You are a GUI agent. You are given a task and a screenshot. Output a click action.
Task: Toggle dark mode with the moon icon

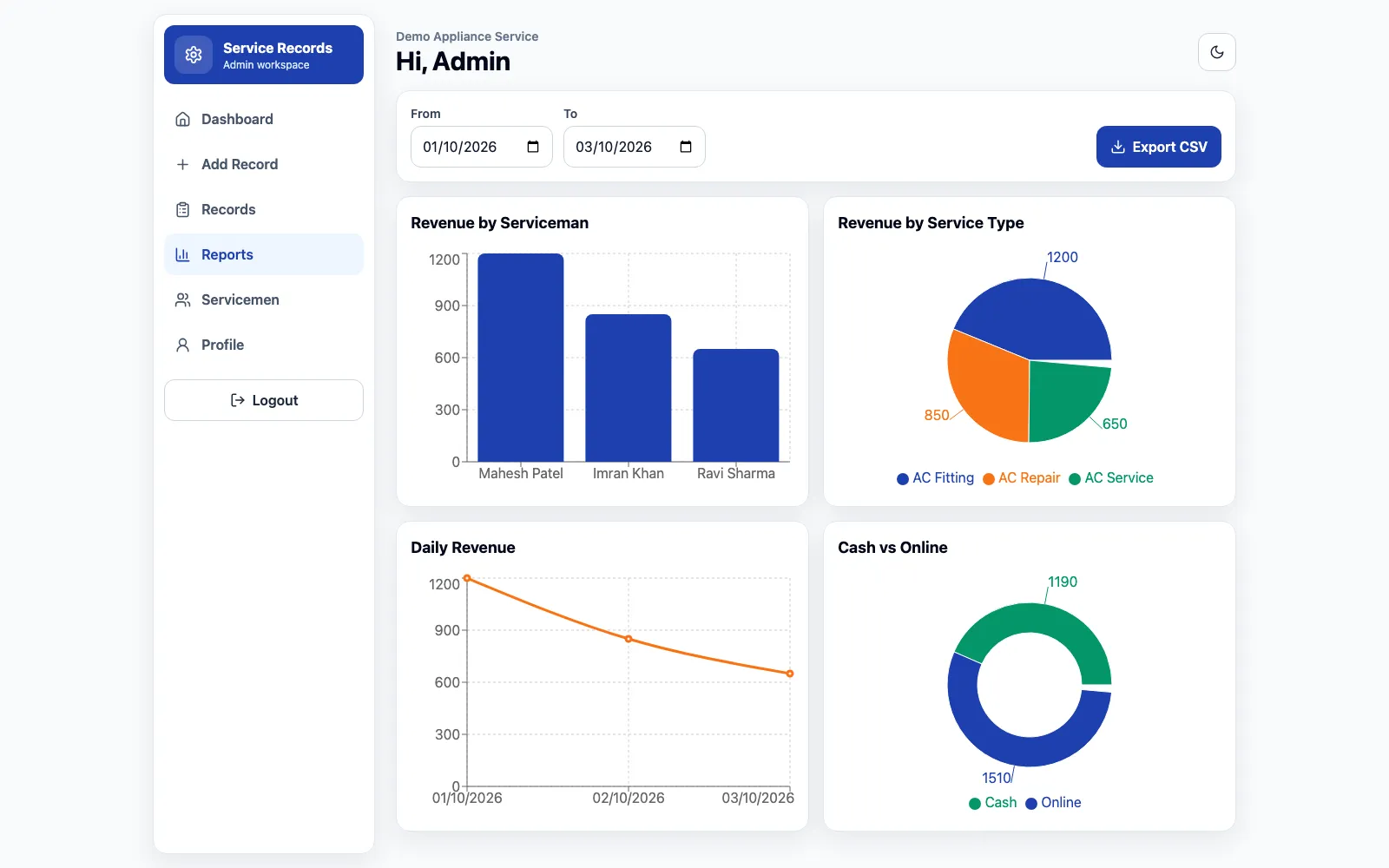coord(1217,52)
